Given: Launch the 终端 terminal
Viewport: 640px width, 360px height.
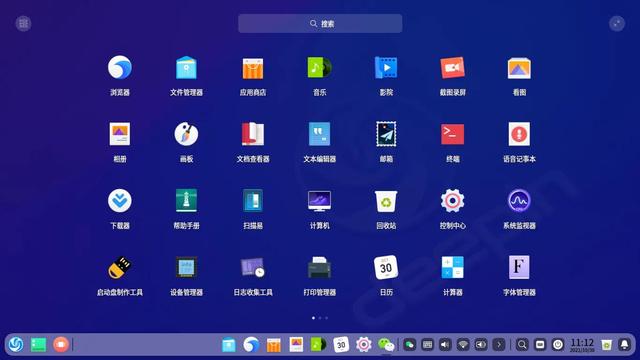Looking at the screenshot, I should [x=453, y=134].
